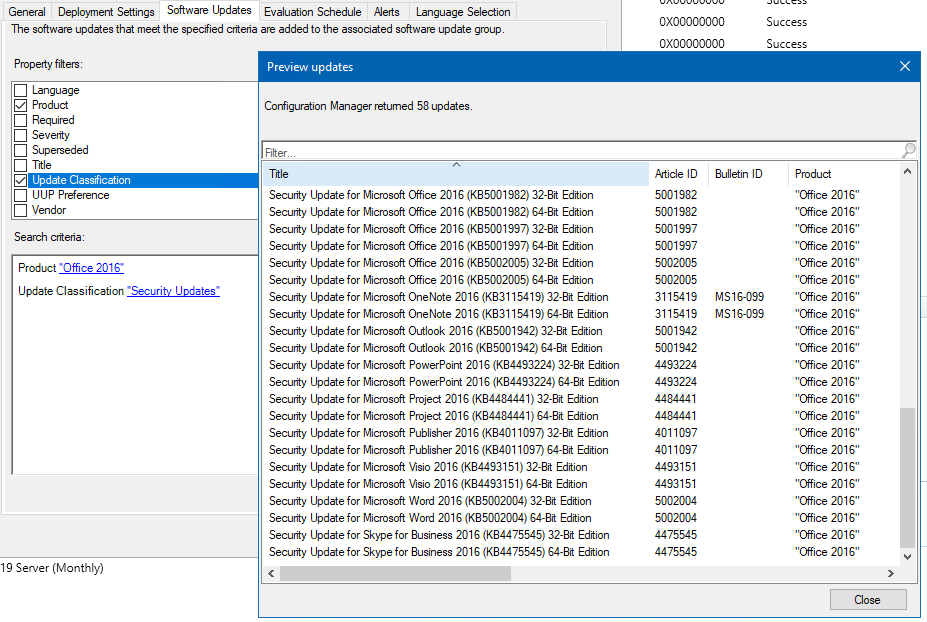Screen dimensions: 927x622
Task: Go to the Evaluation Schedule tab
Action: (x=312, y=12)
